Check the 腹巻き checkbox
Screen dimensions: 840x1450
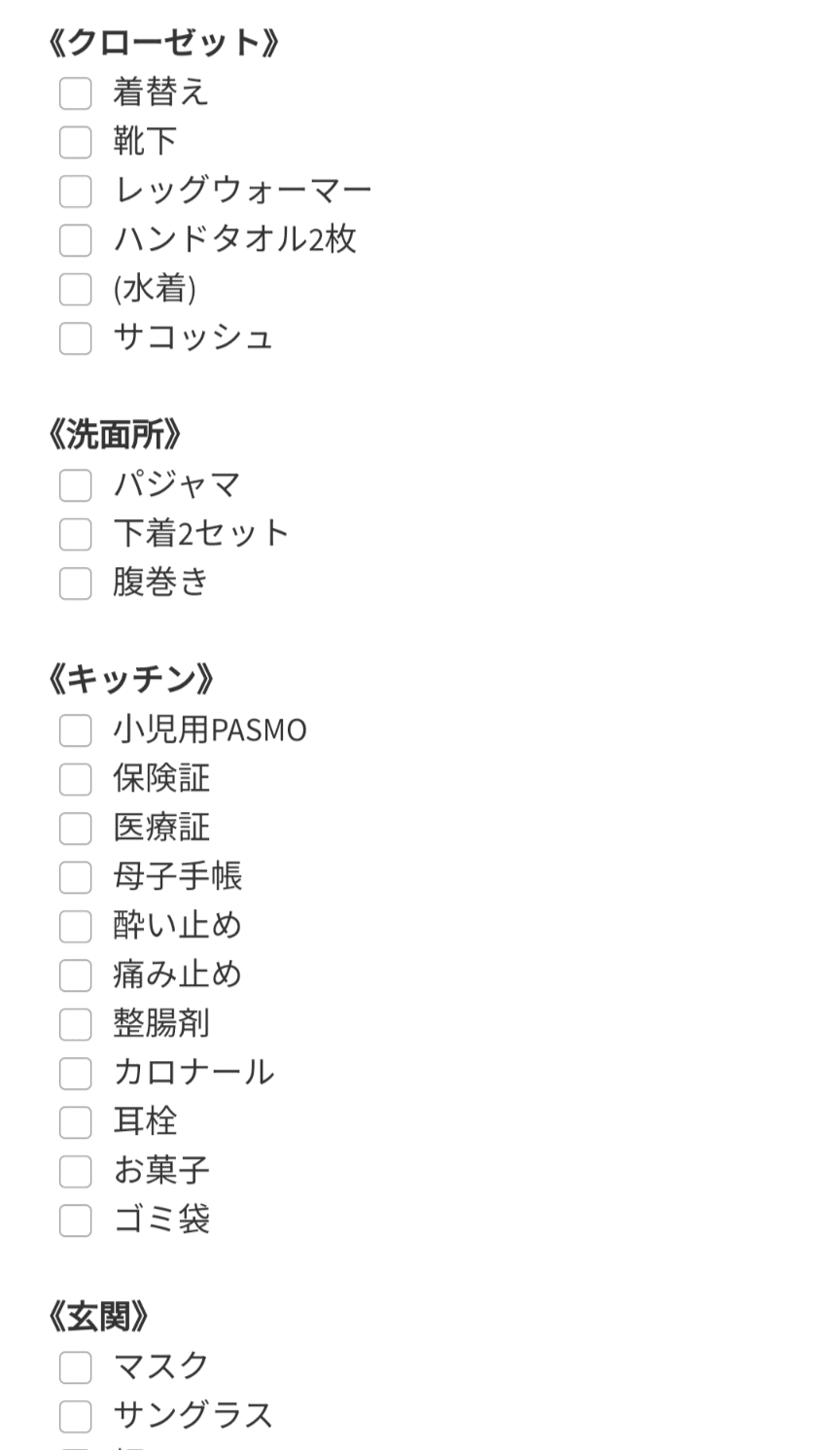point(75,583)
